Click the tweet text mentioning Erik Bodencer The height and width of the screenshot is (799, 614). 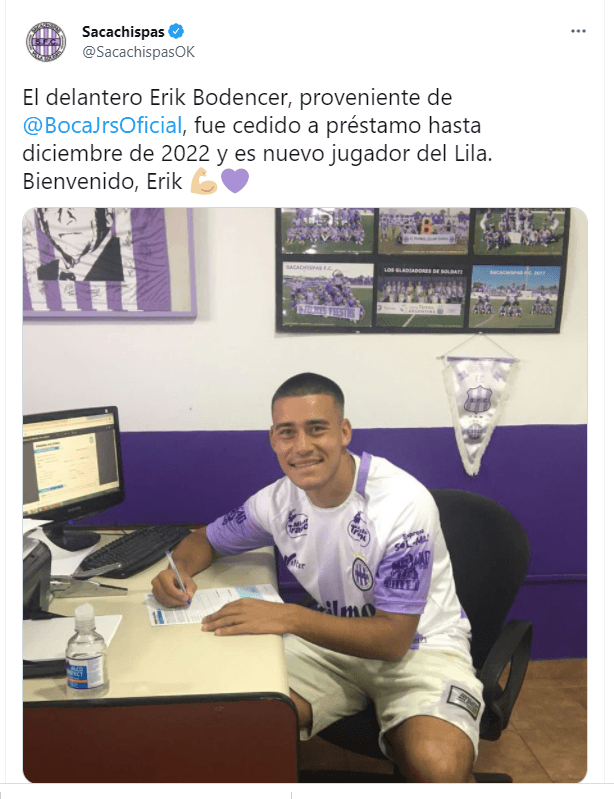coord(257,139)
